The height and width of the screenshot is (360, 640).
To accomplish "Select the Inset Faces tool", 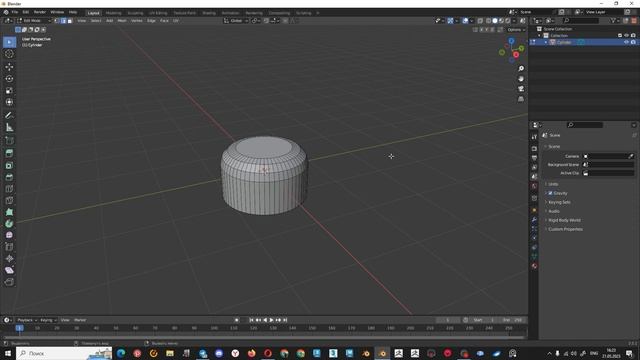I will coord(9,165).
